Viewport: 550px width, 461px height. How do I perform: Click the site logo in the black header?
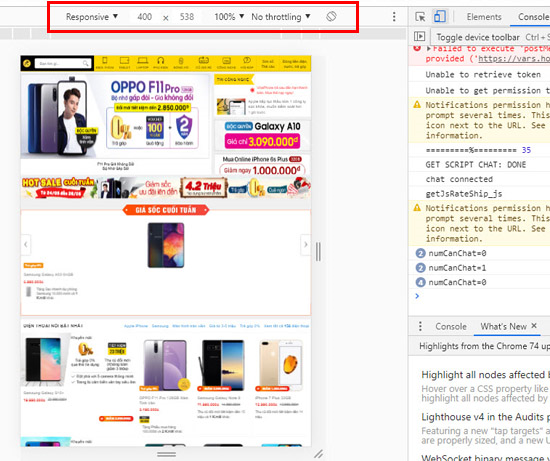coord(27,64)
